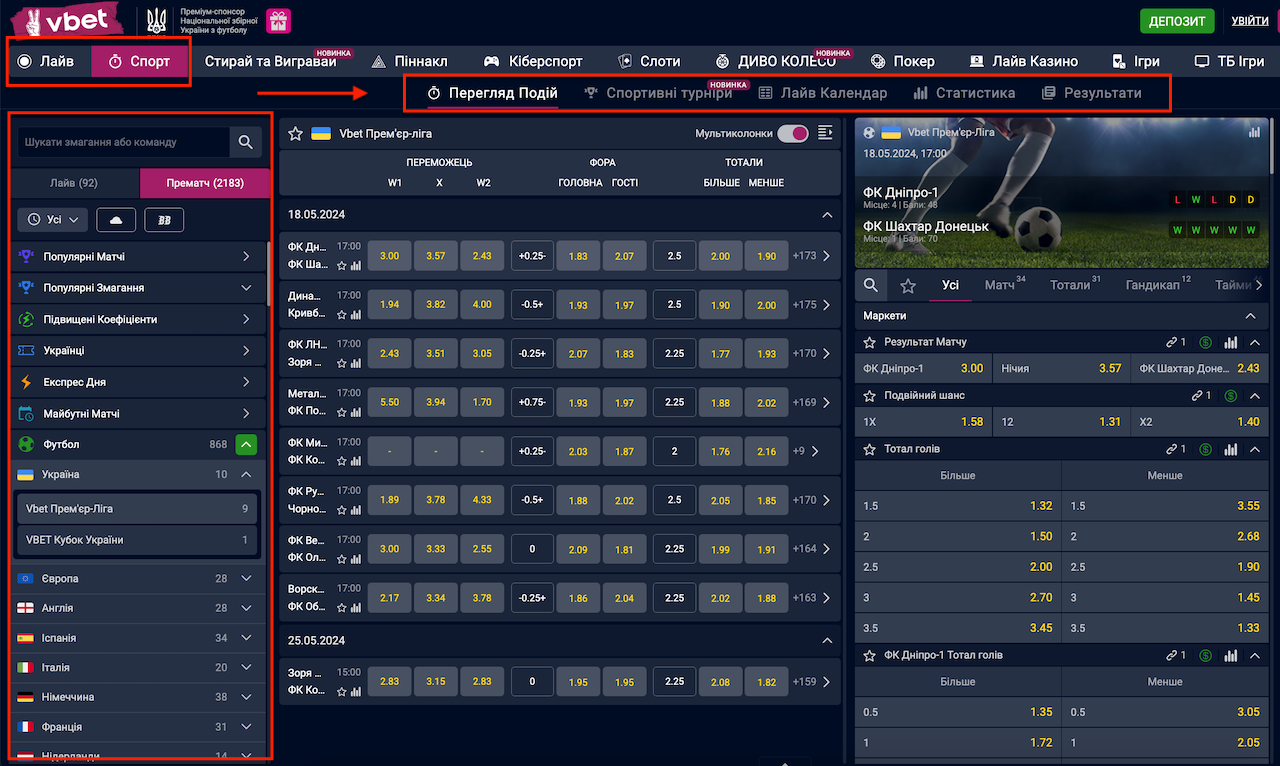The height and width of the screenshot is (766, 1280).
Task: Expand the Іспанія competitions list
Action: click(x=246, y=638)
